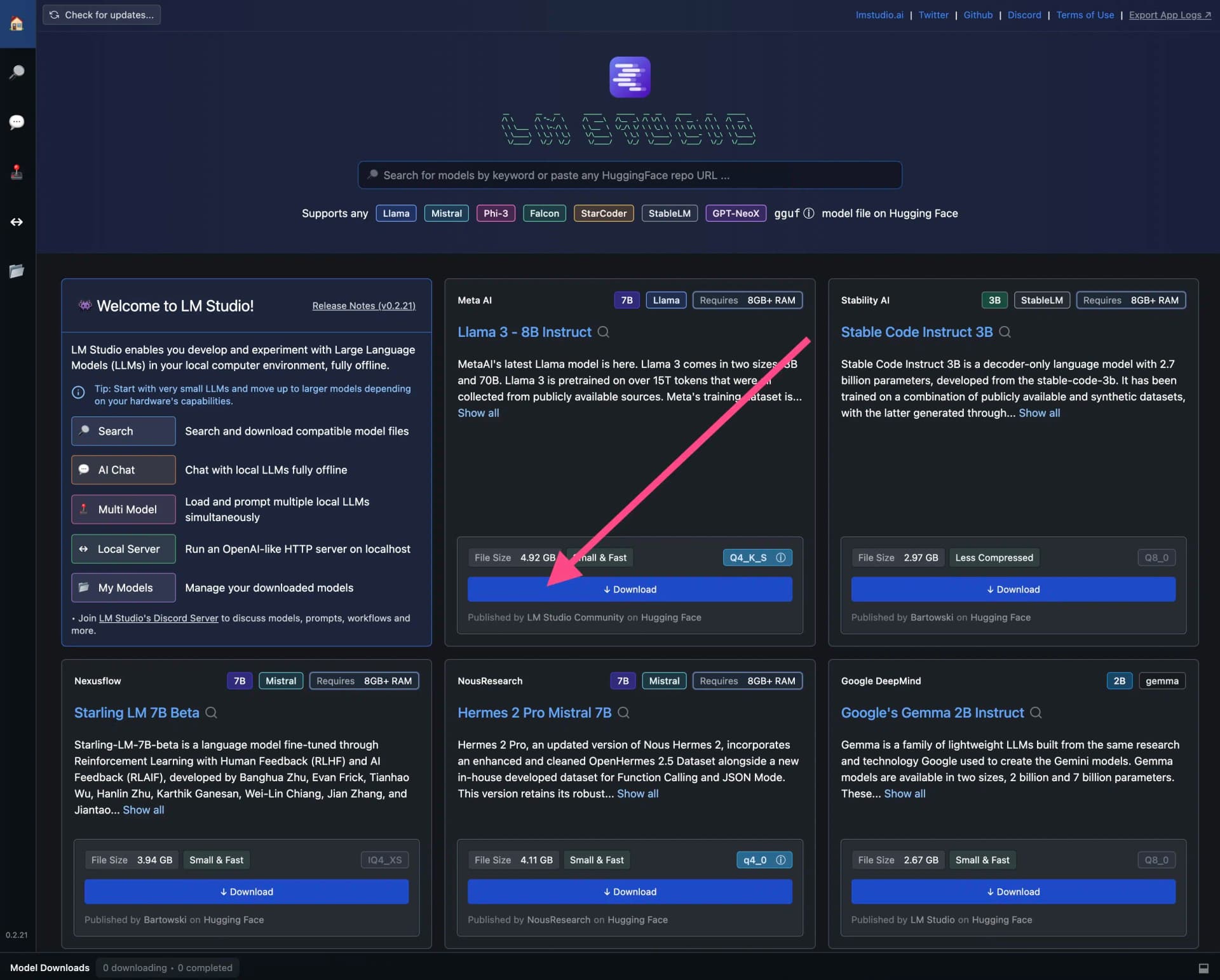Image resolution: width=1220 pixels, height=980 pixels.
Task: Expand Show all on Gemma 2B Instruct card
Action: tap(905, 793)
